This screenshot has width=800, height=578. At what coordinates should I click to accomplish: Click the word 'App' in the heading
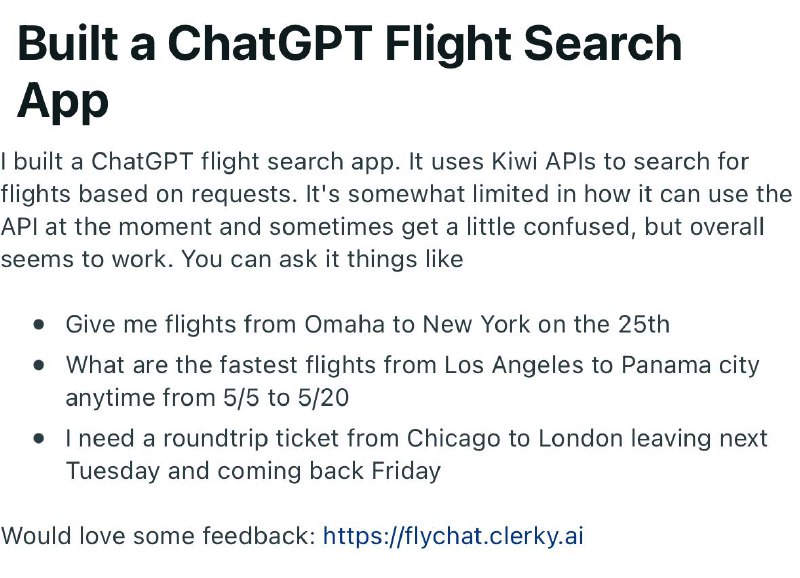(63, 102)
